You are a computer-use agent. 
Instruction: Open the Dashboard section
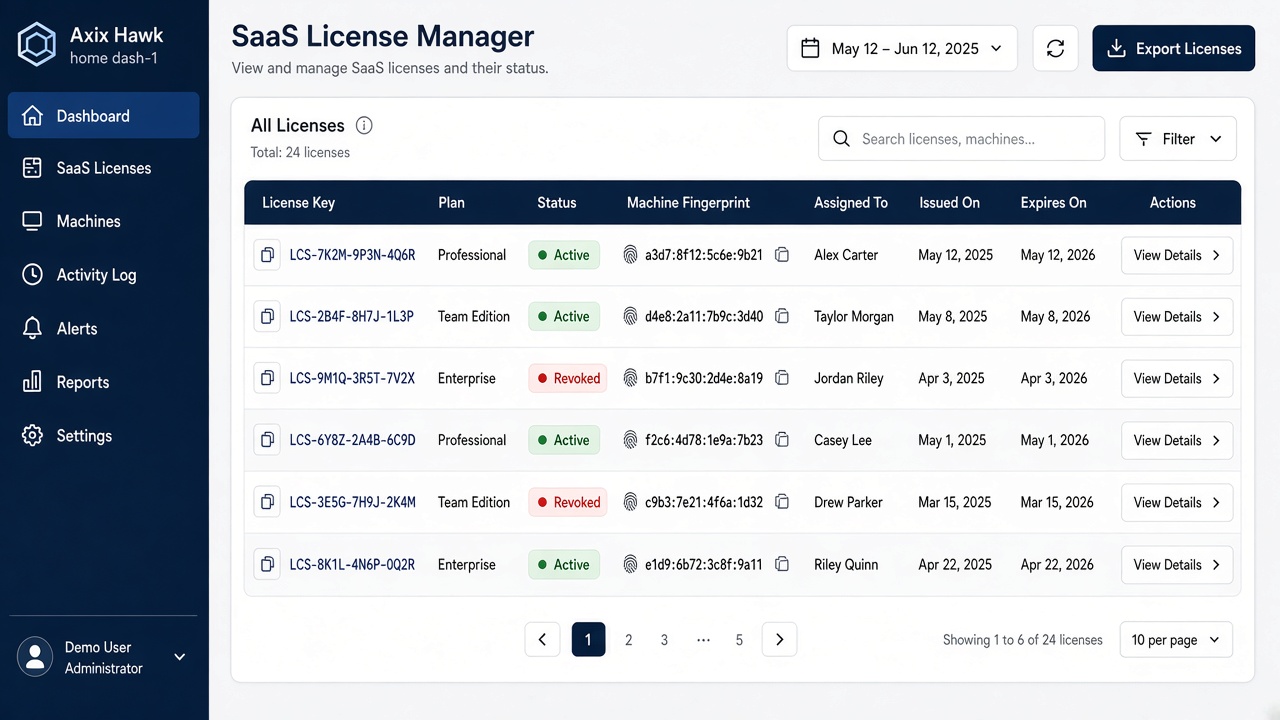click(x=104, y=116)
